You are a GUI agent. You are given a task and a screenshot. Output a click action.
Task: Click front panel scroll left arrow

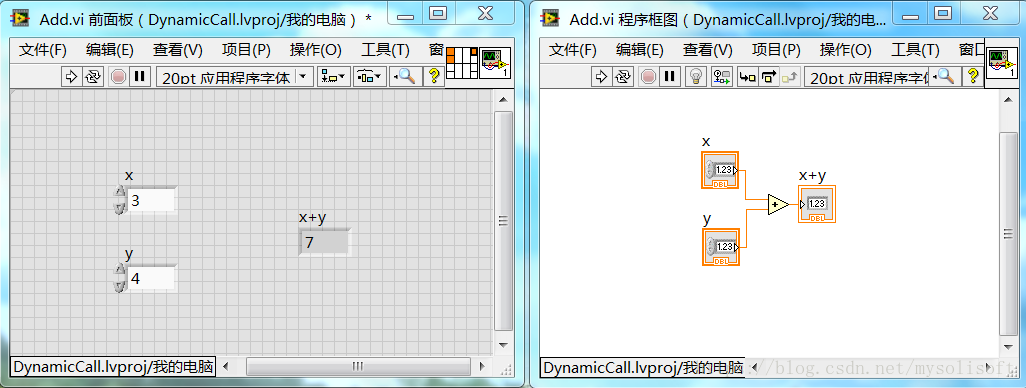tap(225, 366)
